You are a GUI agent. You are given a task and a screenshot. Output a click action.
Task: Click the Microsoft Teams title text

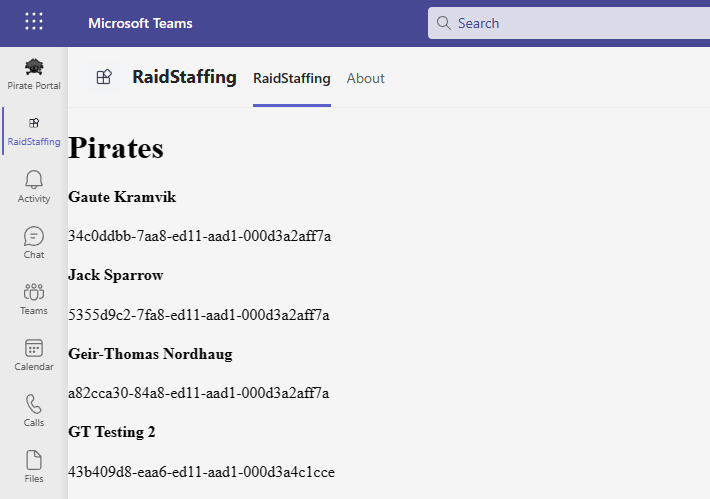coord(140,23)
